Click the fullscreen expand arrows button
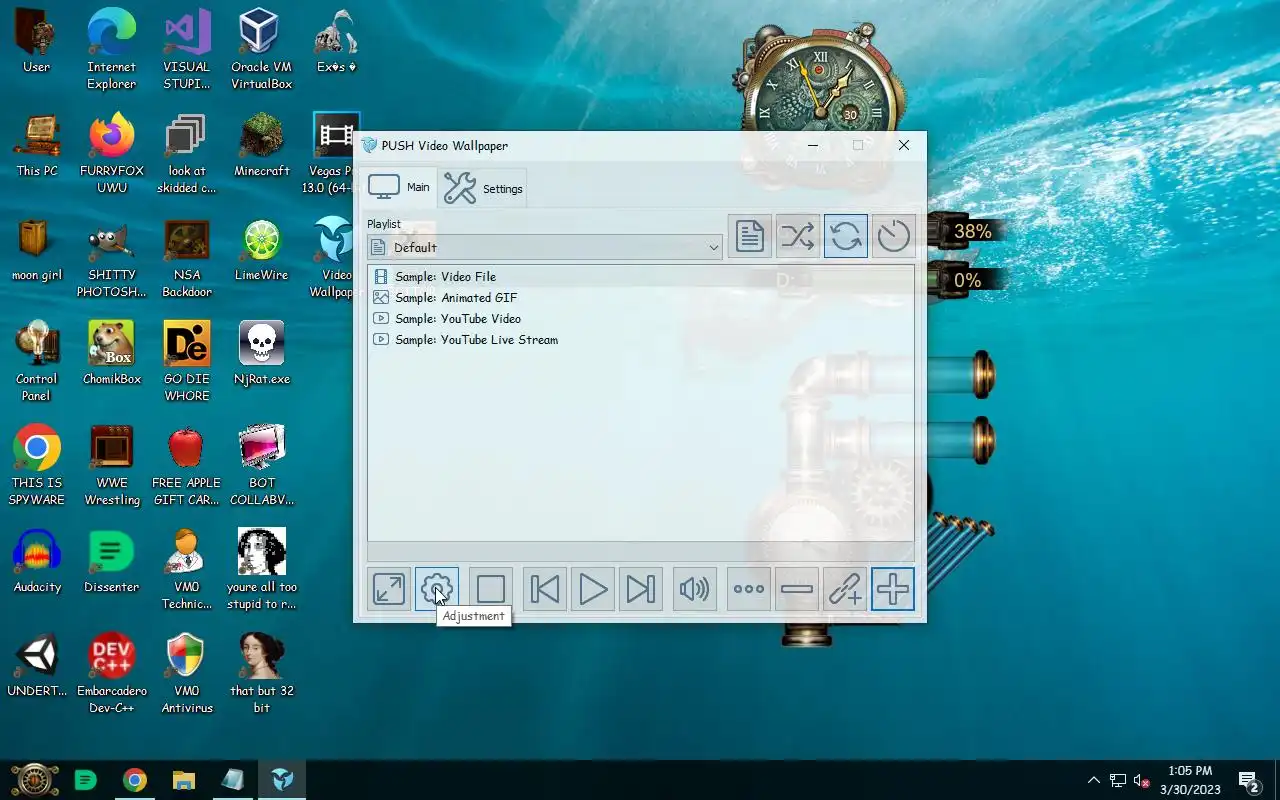The height and width of the screenshot is (800, 1280). click(389, 589)
